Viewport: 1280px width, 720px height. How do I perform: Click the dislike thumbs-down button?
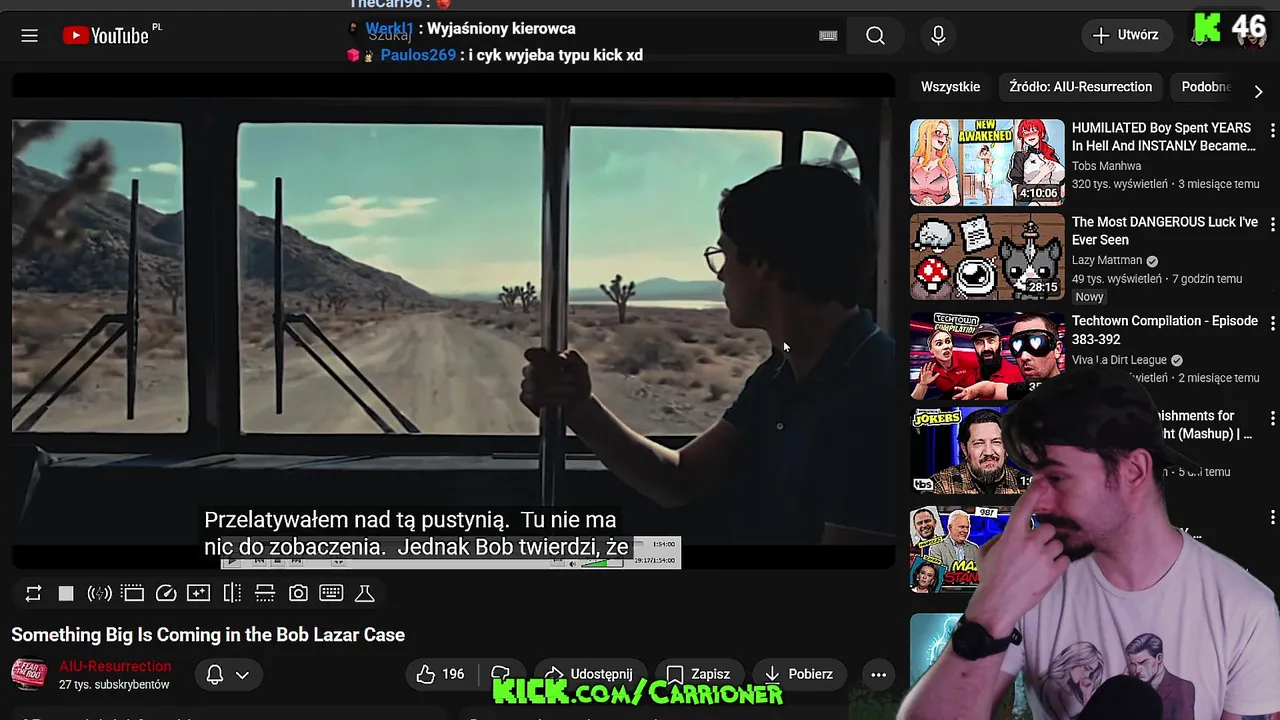(x=501, y=674)
